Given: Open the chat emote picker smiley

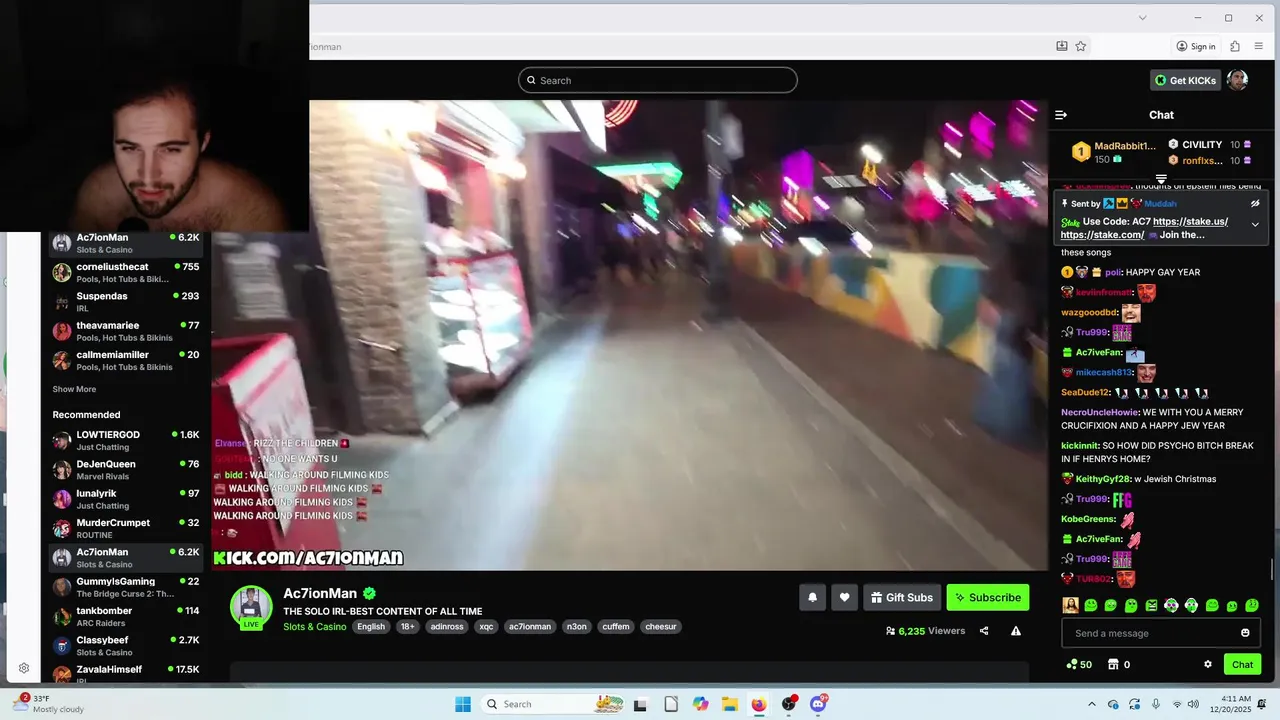Looking at the screenshot, I should click(1245, 633).
